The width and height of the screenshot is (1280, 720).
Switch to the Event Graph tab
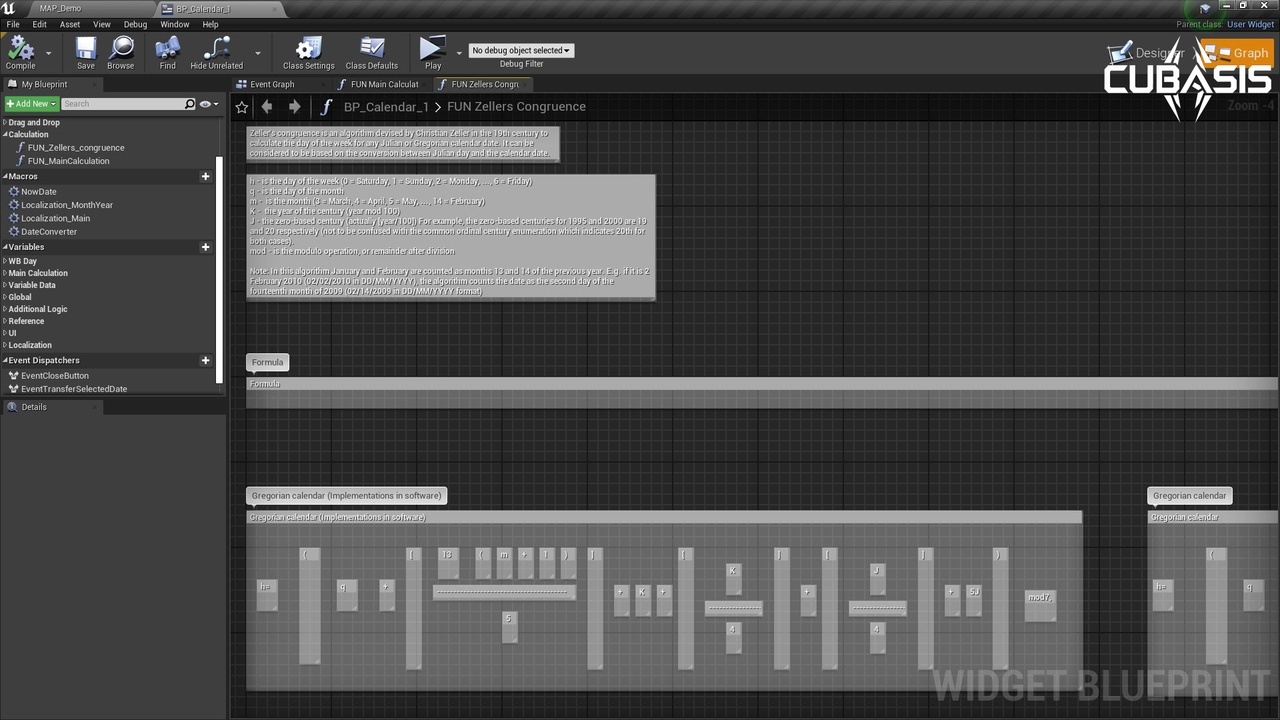271,85
